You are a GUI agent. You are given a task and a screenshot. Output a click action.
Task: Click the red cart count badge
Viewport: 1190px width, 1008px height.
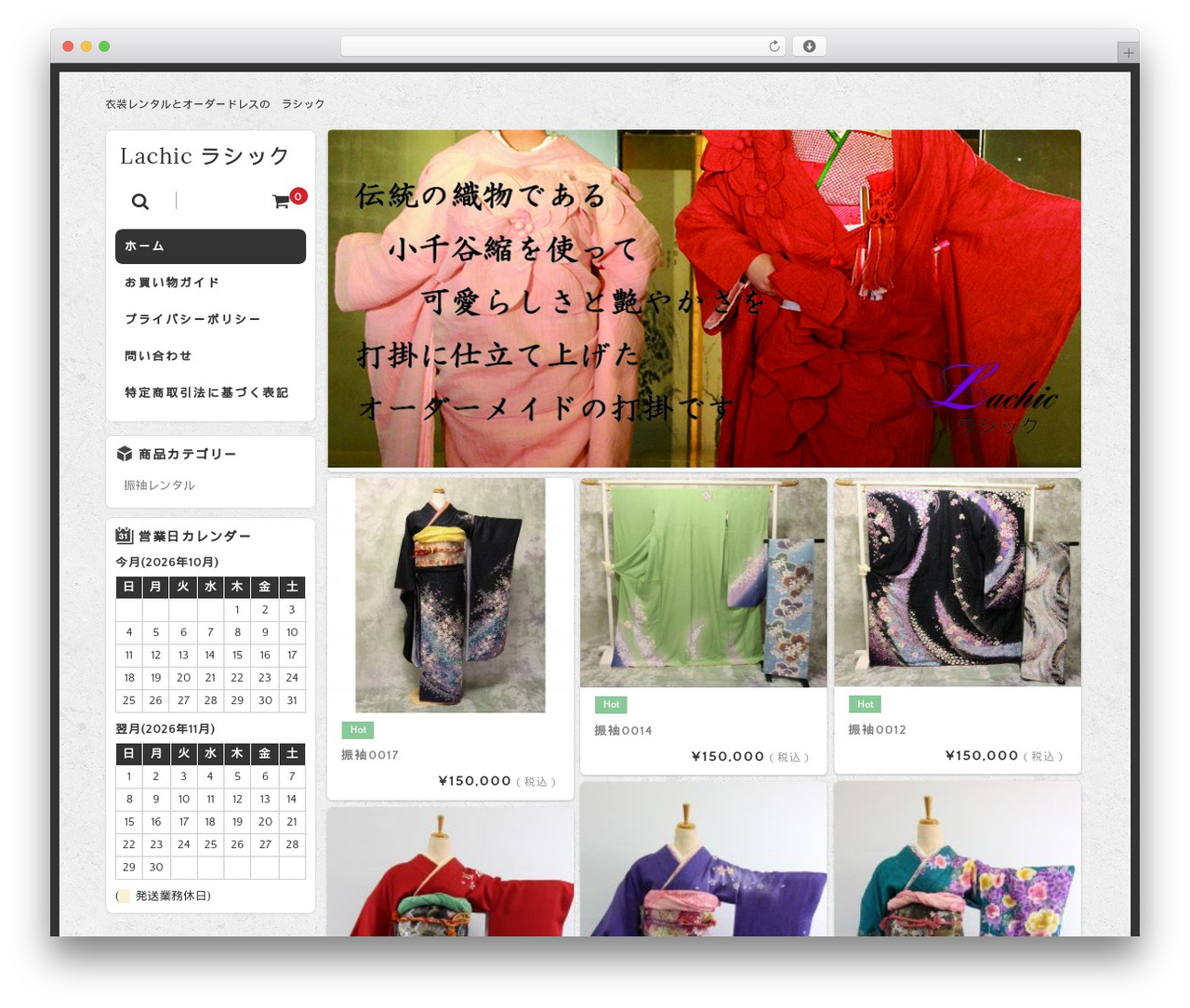tap(297, 195)
